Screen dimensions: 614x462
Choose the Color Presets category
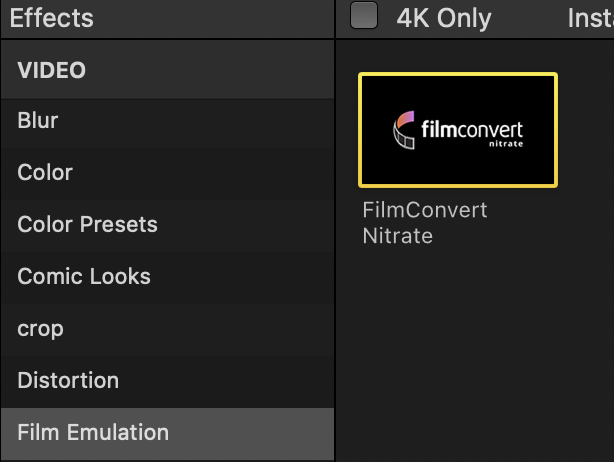coord(87,225)
